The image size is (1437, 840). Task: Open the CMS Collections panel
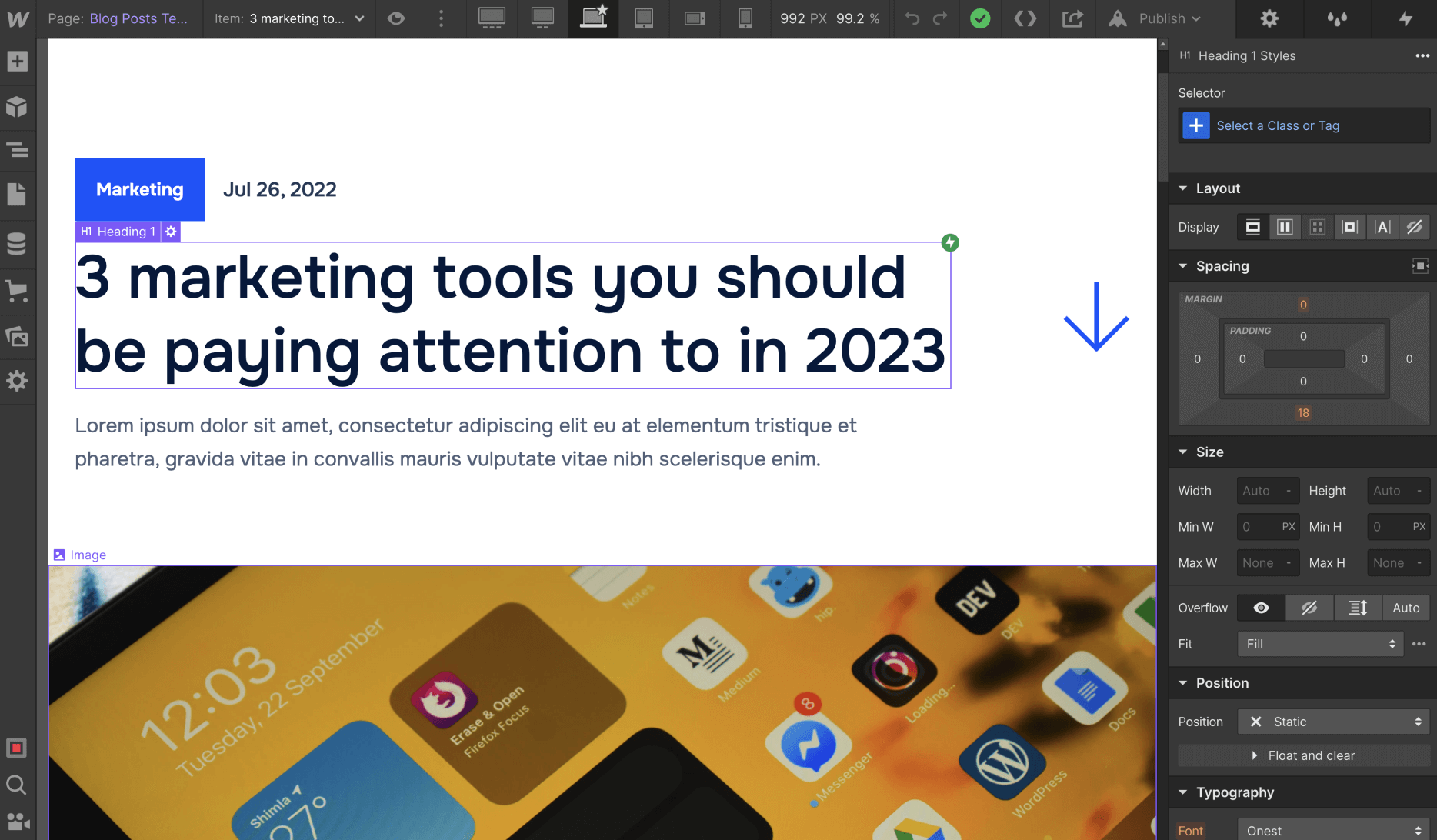[17, 243]
